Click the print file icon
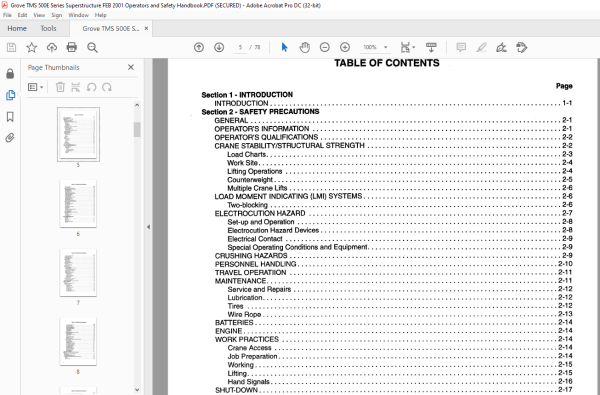 click(72, 47)
